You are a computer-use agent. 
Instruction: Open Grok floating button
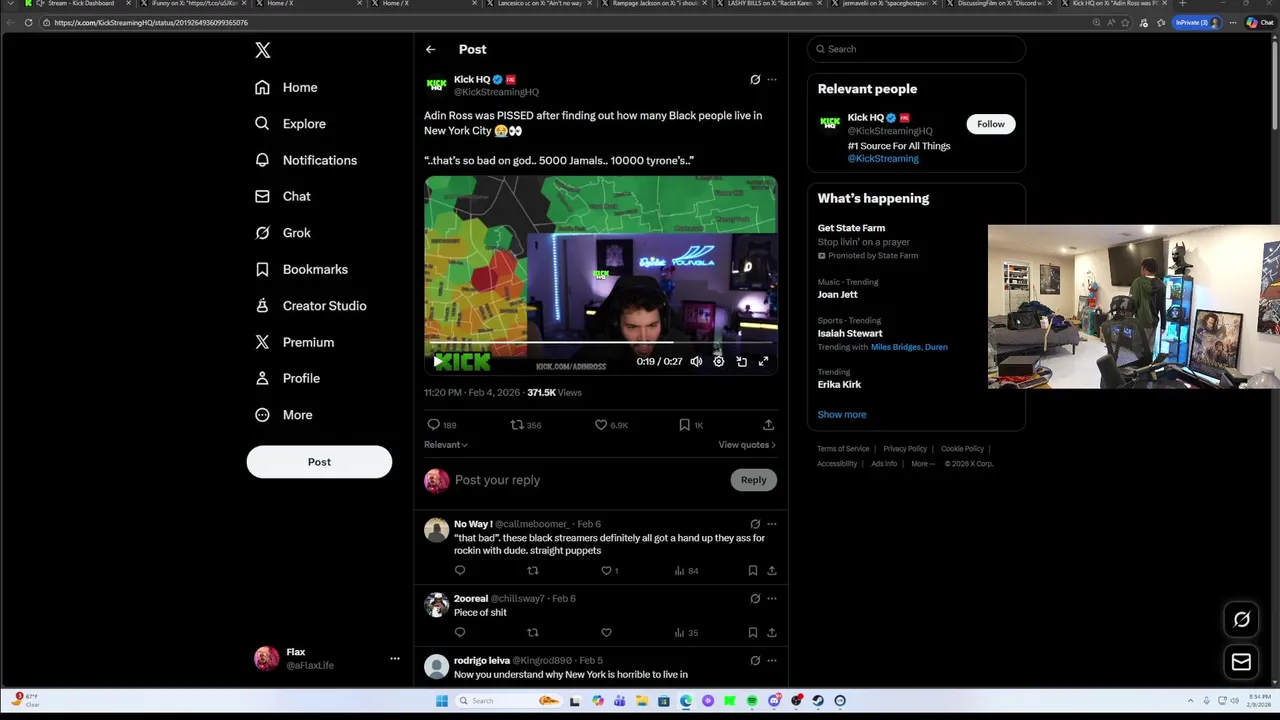1241,620
